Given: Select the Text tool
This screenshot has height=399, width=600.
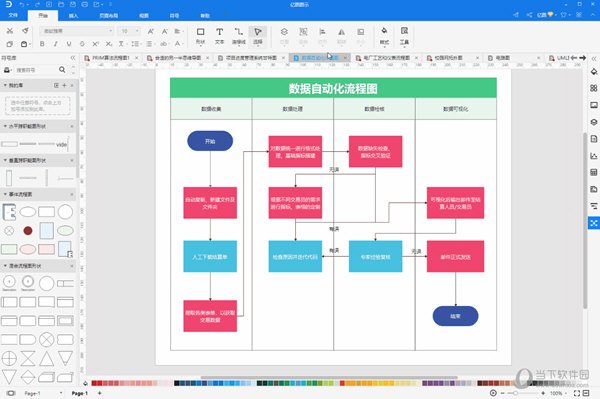Looking at the screenshot, I should click(219, 36).
